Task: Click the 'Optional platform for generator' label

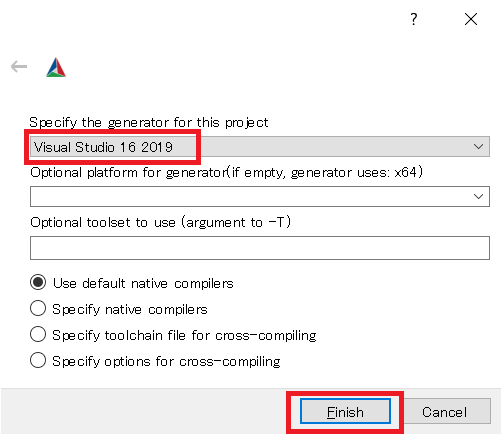Action: 226,173
